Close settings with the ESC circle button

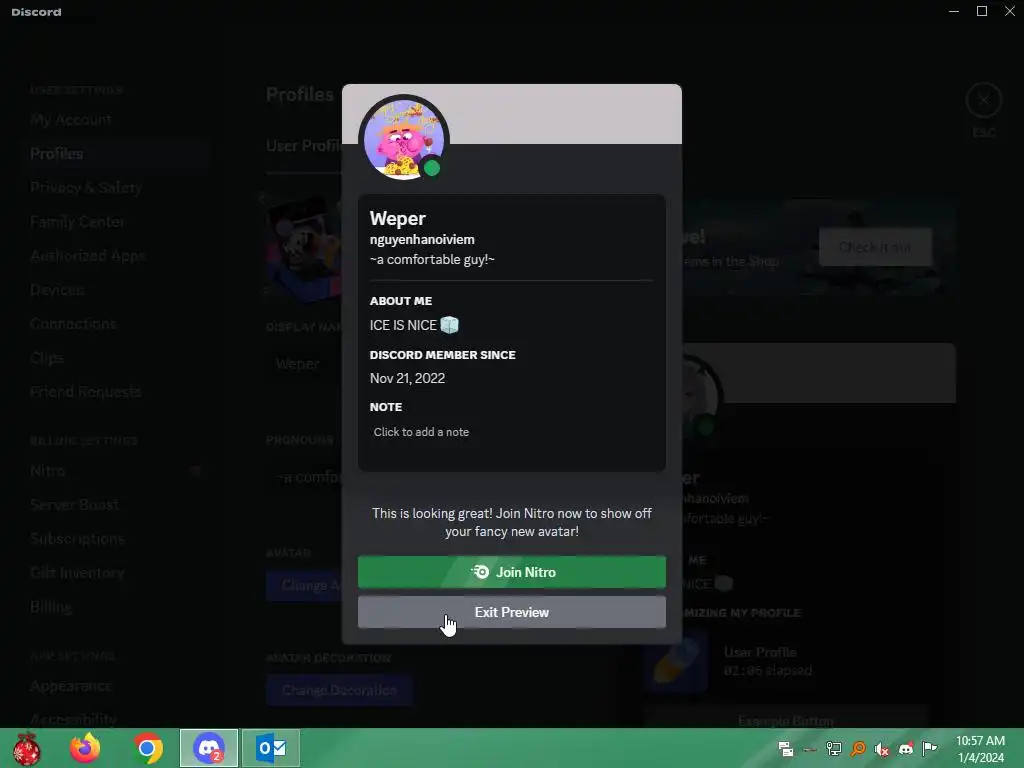coord(984,101)
